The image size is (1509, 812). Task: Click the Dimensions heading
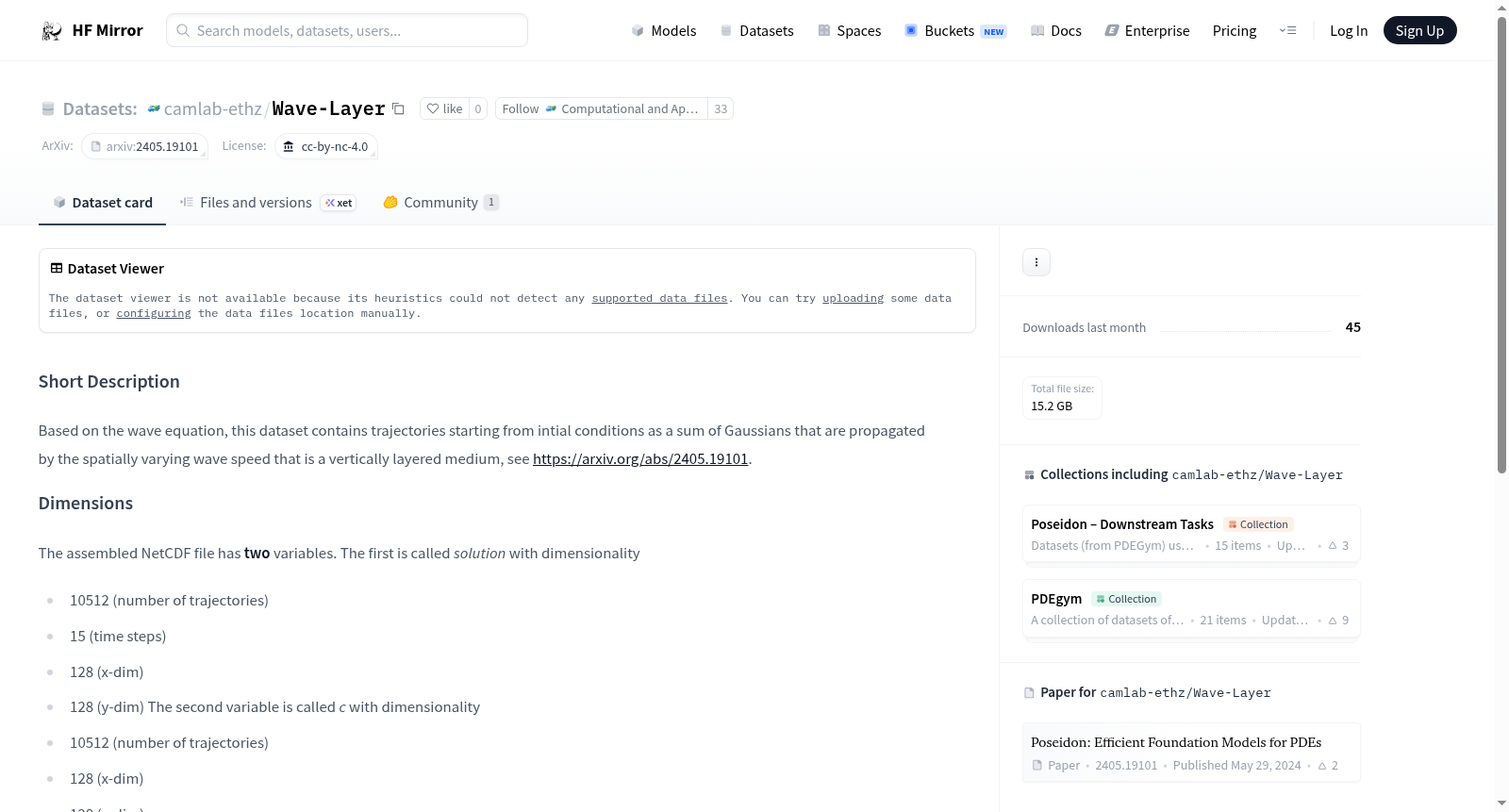[x=86, y=504]
